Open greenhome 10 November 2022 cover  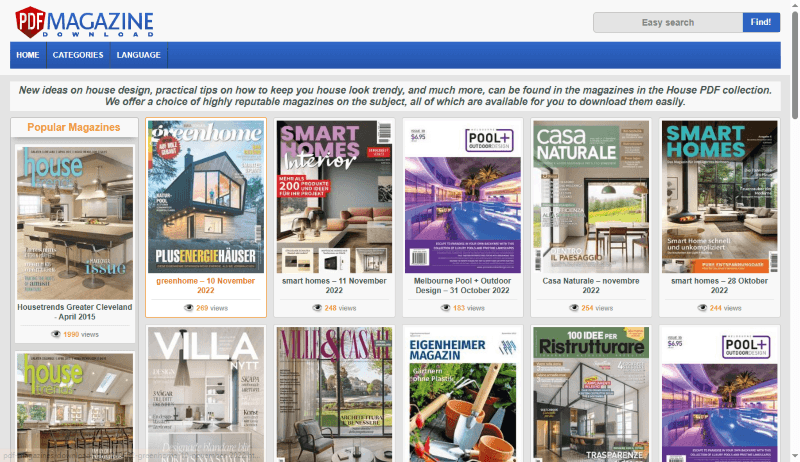[x=206, y=197]
